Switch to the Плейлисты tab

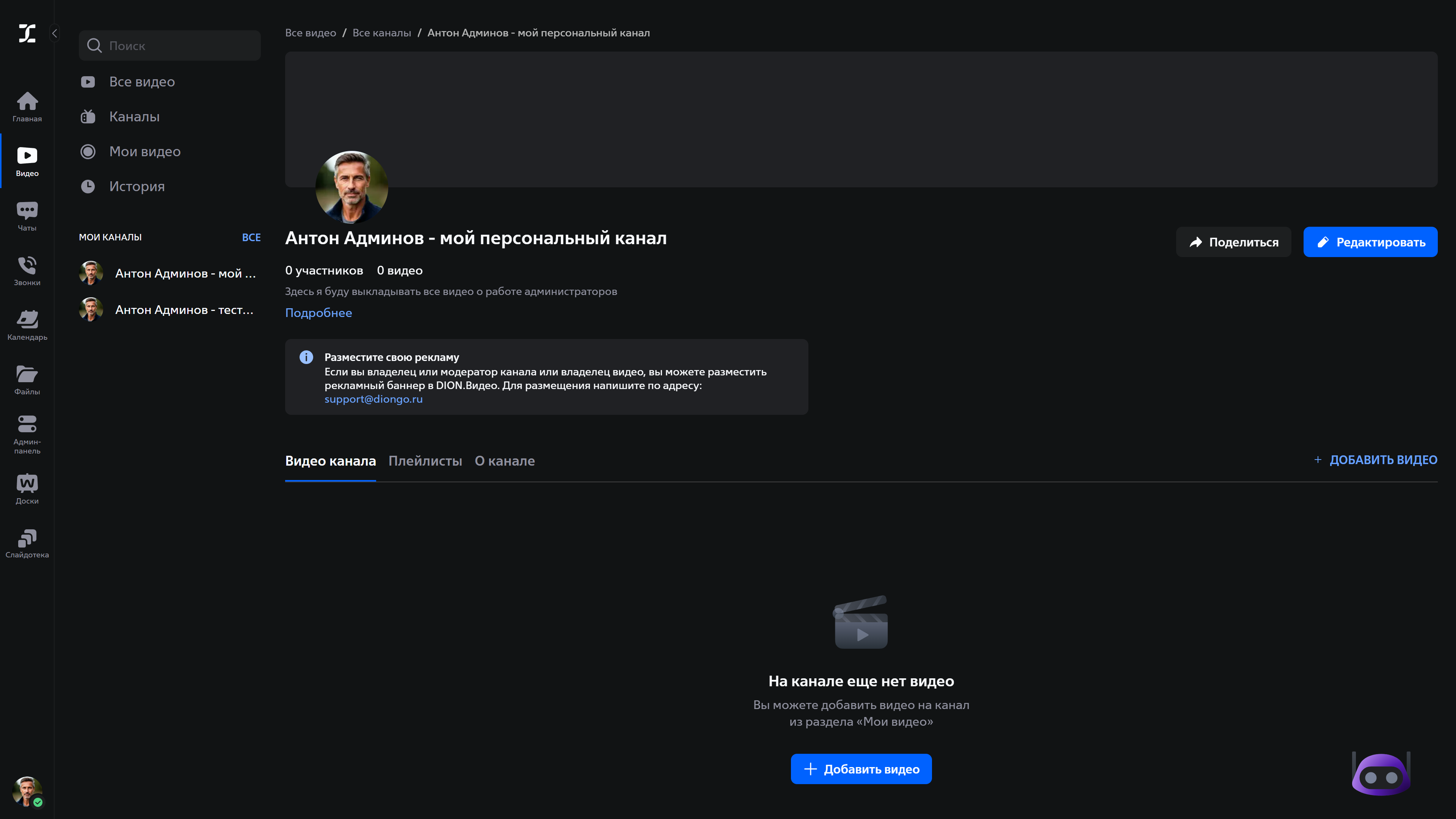[x=425, y=461]
